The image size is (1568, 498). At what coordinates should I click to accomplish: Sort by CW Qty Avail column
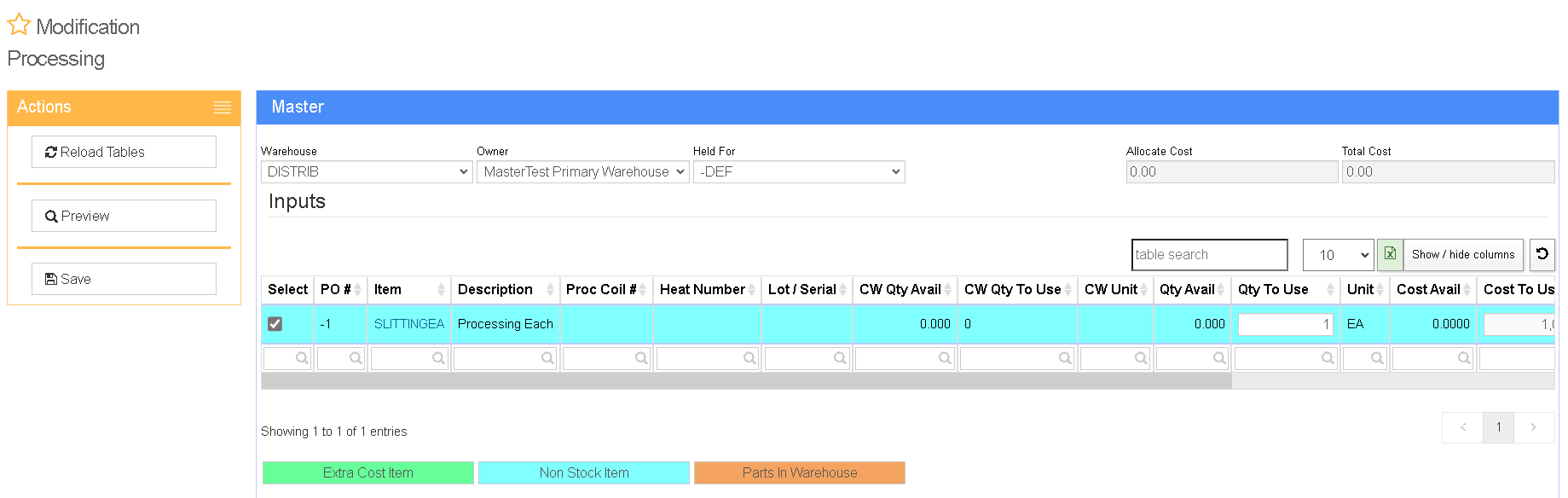coord(905,289)
